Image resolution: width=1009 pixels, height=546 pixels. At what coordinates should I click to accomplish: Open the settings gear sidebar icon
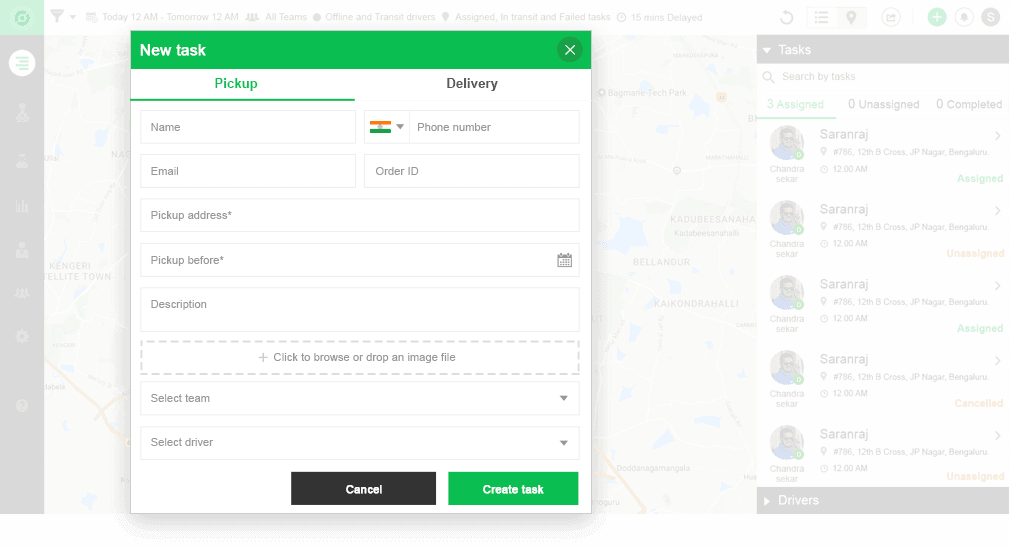coord(22,336)
